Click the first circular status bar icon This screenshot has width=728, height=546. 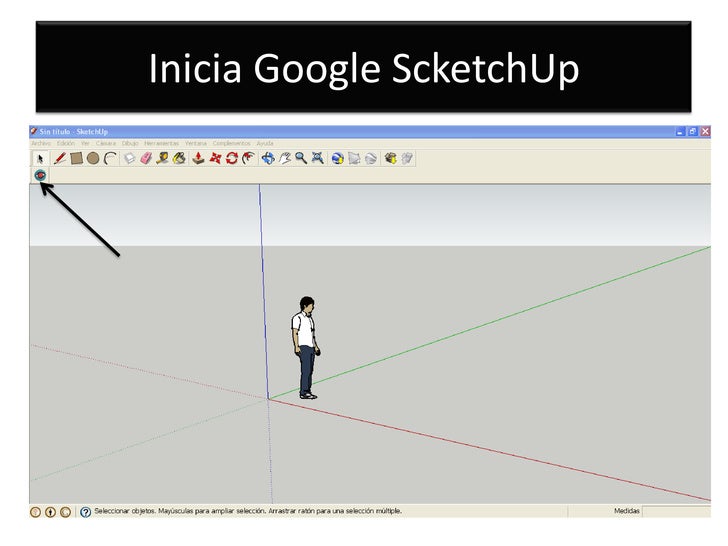(35, 512)
